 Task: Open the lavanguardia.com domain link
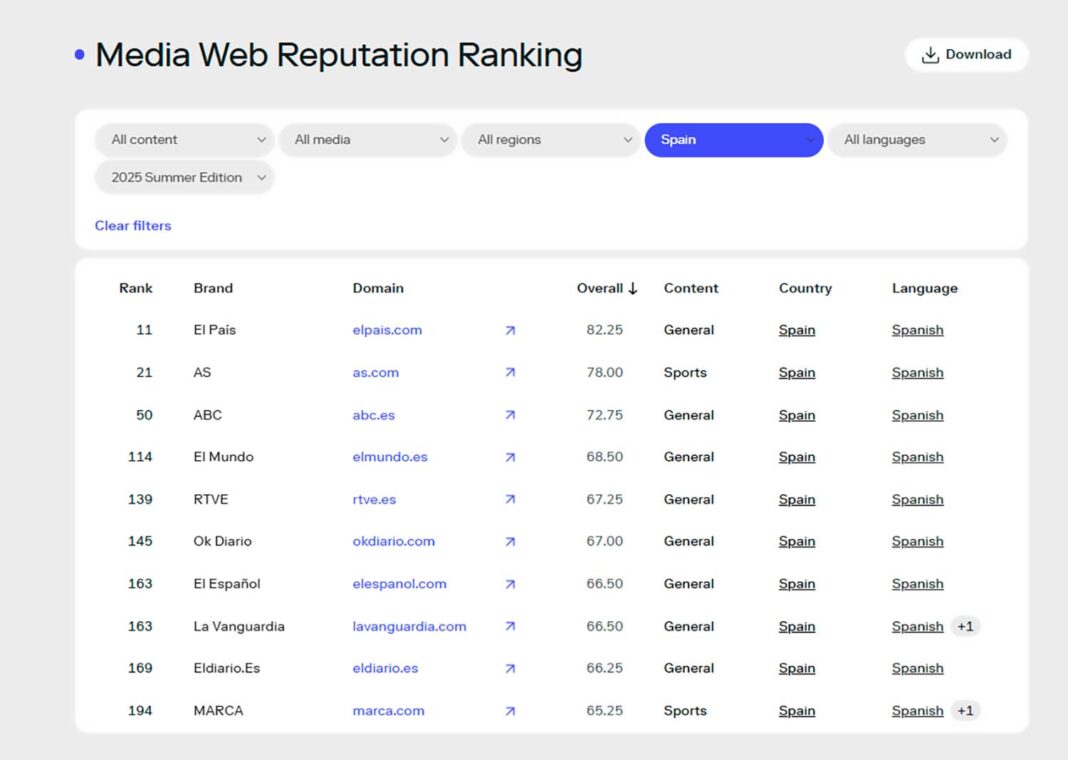409,627
